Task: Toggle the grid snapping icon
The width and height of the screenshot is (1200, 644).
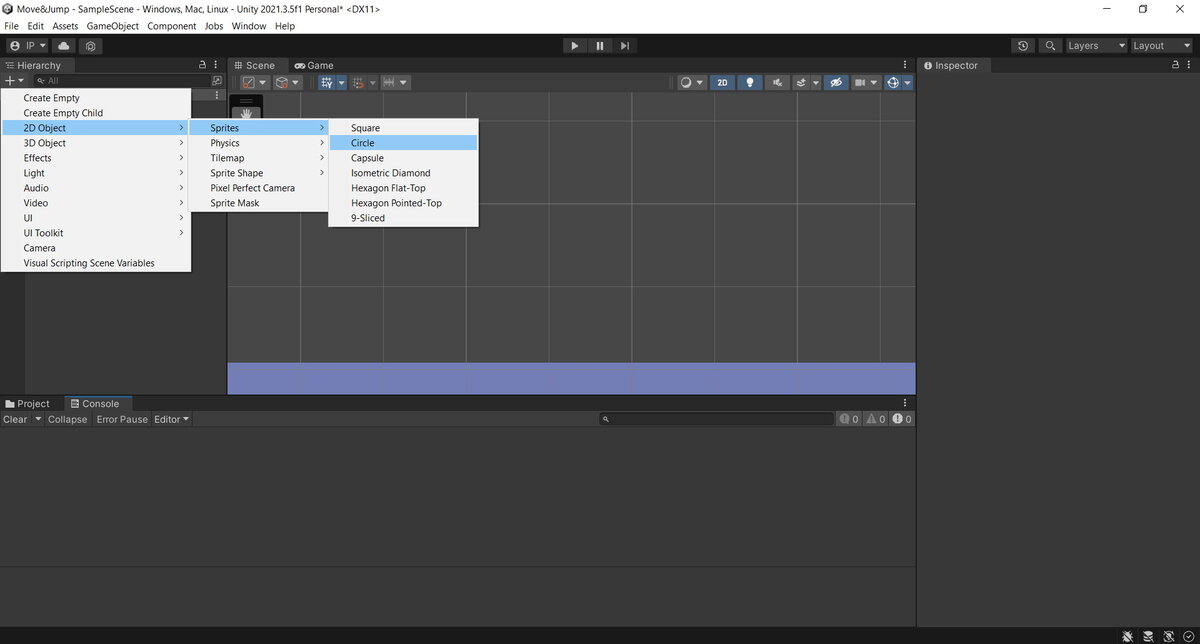Action: pos(327,83)
